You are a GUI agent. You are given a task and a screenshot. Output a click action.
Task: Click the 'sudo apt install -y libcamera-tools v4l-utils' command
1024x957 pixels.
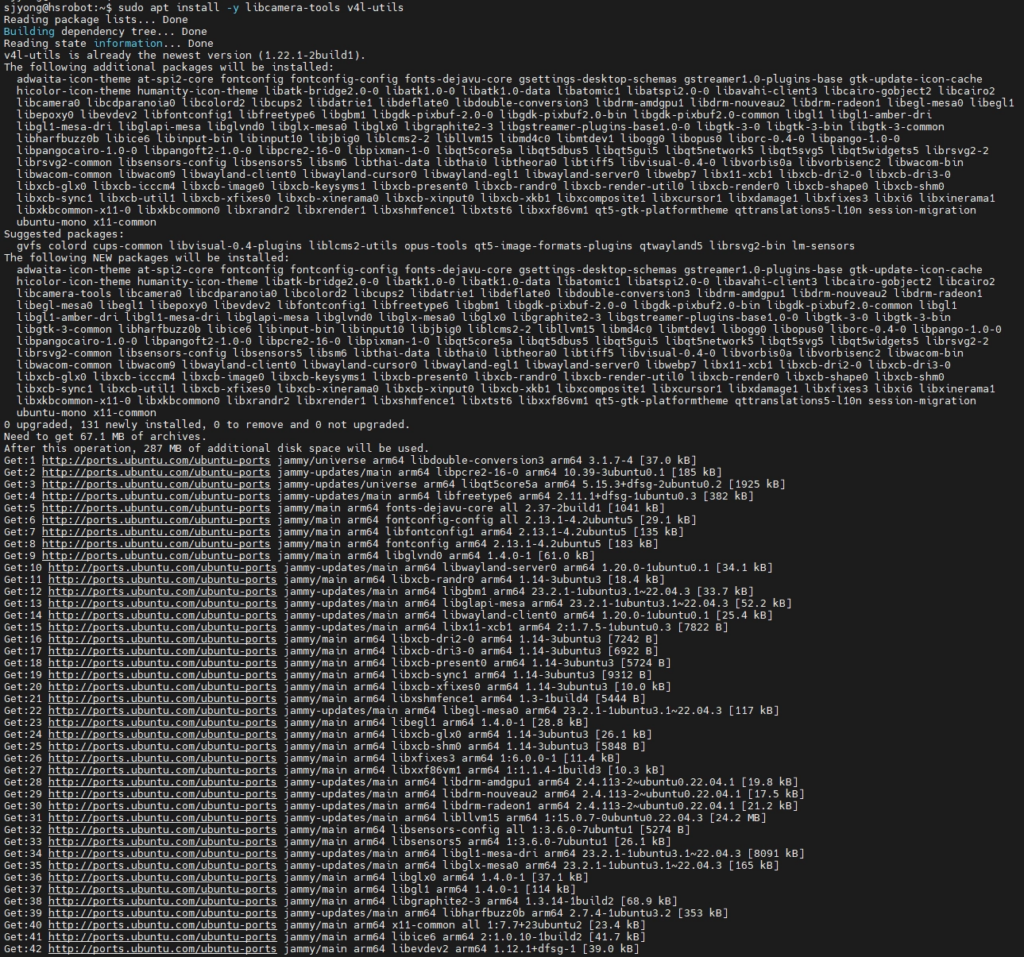pyautogui.click(x=261, y=8)
